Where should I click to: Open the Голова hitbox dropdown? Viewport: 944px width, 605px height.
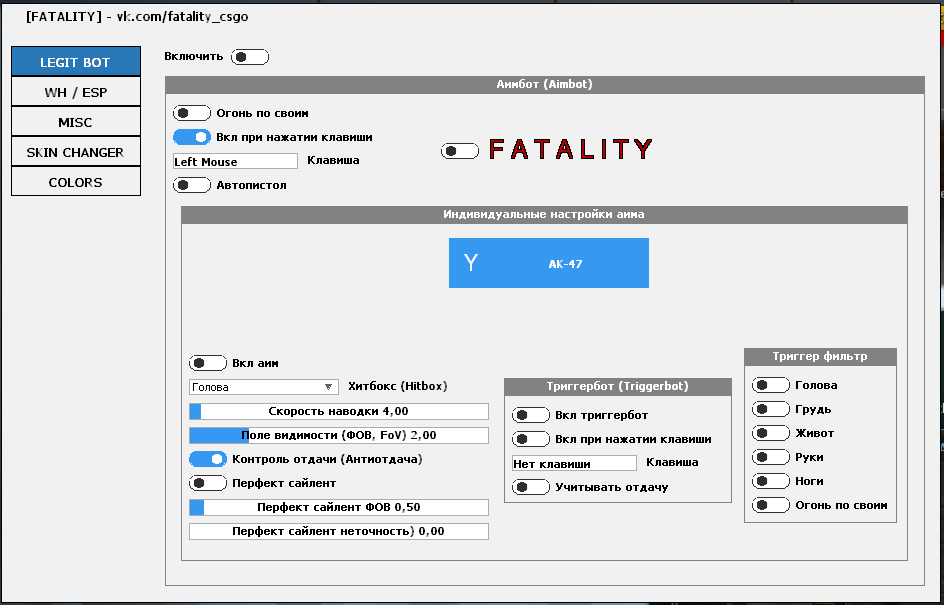264,387
